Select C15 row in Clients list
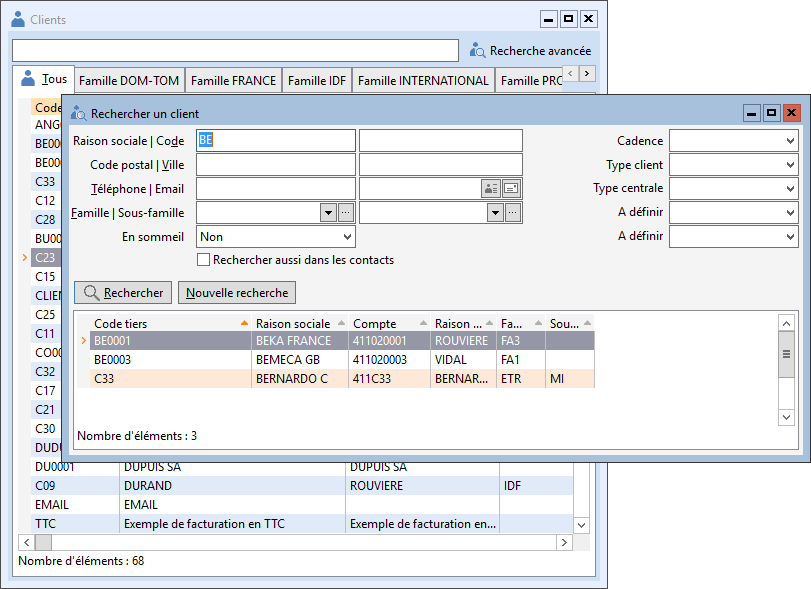This screenshot has width=811, height=589. click(x=46, y=277)
